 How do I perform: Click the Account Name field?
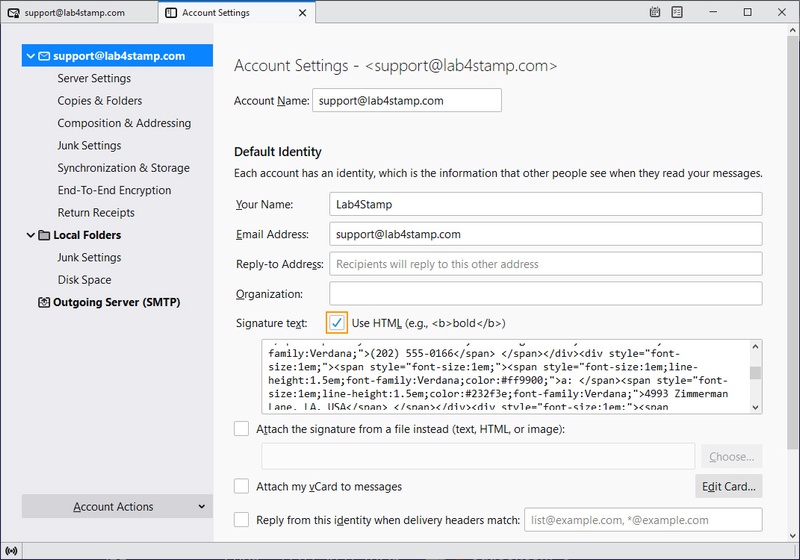coord(407,100)
